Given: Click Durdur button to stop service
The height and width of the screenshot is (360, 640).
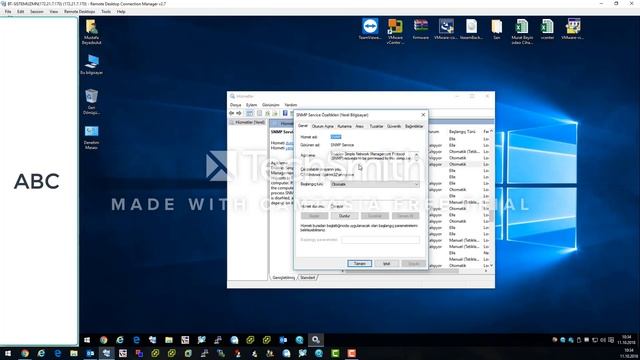Looking at the screenshot, I should (344, 216).
